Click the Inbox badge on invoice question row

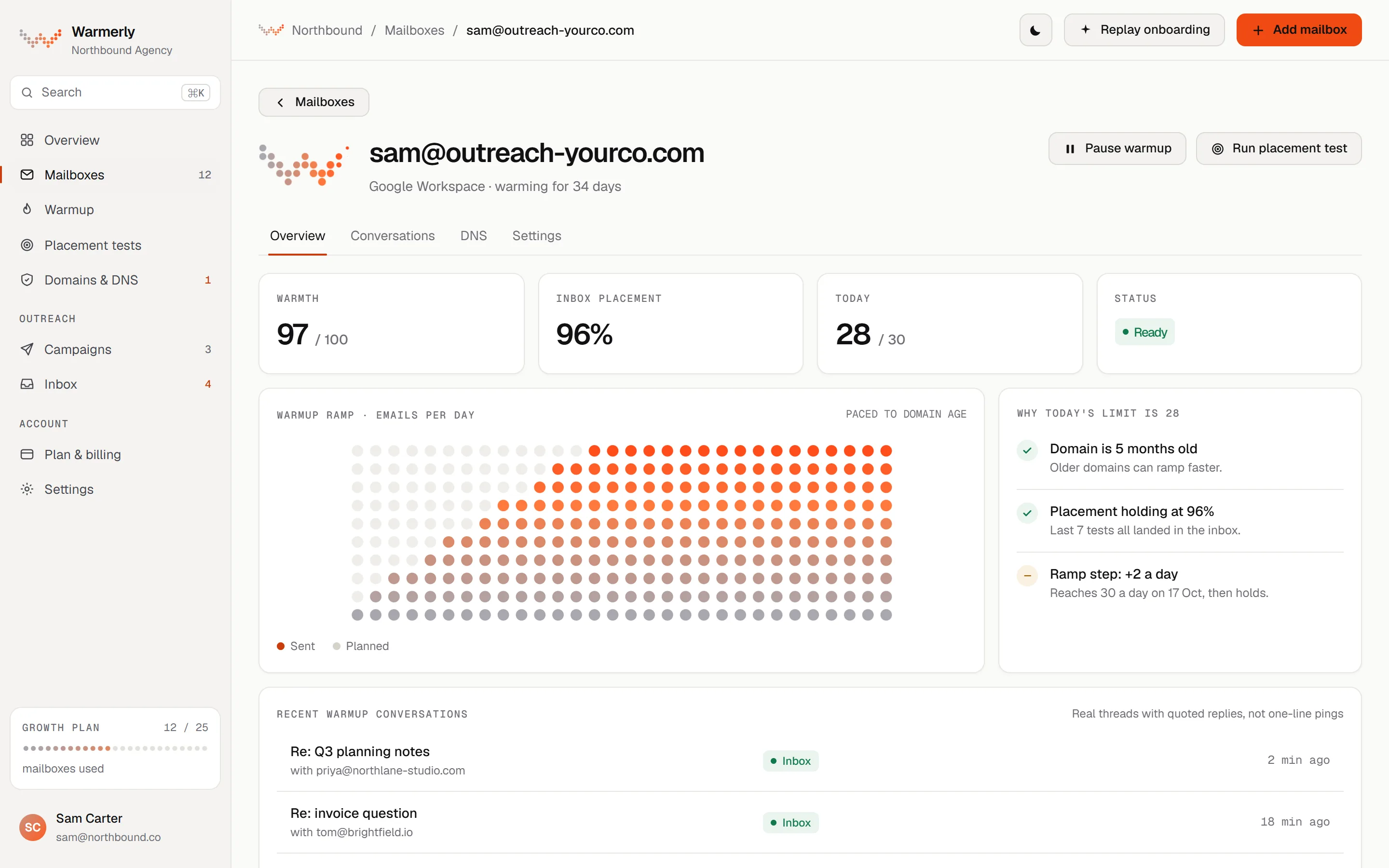tap(790, 823)
